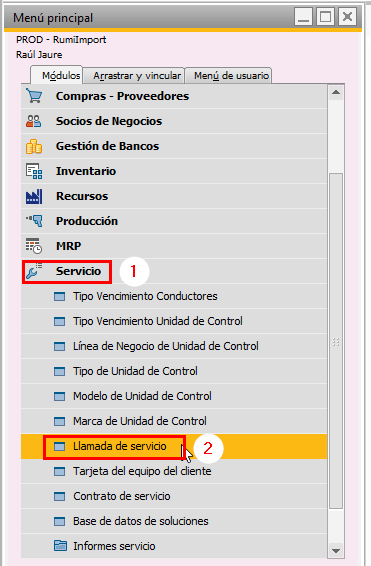Image resolution: width=371 pixels, height=566 pixels.
Task: Click the scrollbar down arrow
Action: click(x=336, y=550)
